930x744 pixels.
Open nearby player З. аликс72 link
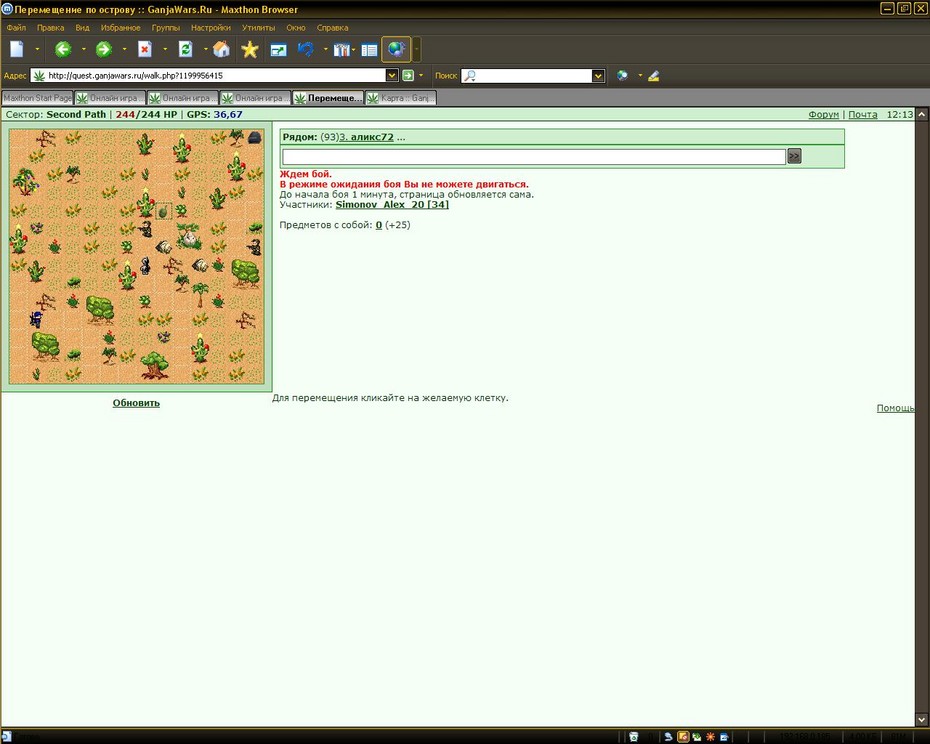[x=366, y=137]
